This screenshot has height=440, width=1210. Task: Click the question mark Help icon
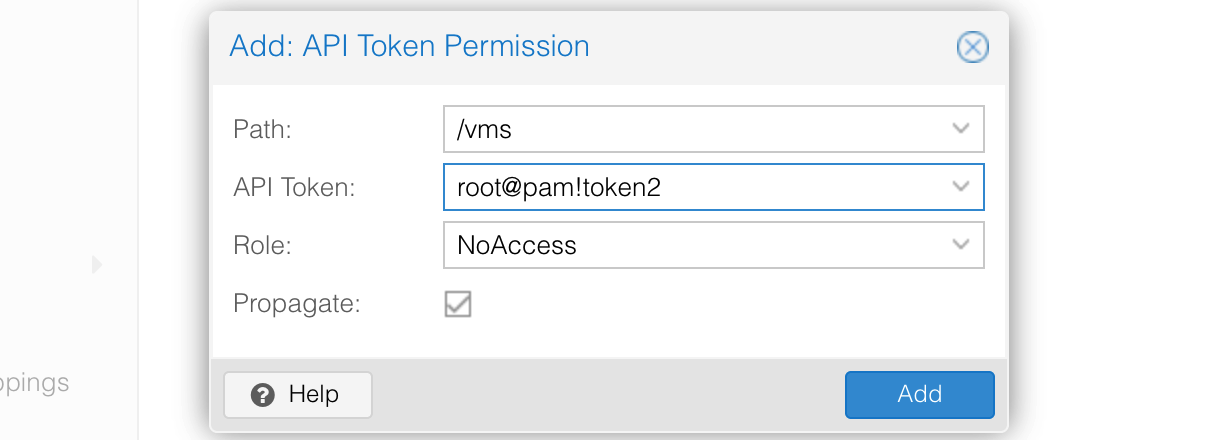[263, 394]
